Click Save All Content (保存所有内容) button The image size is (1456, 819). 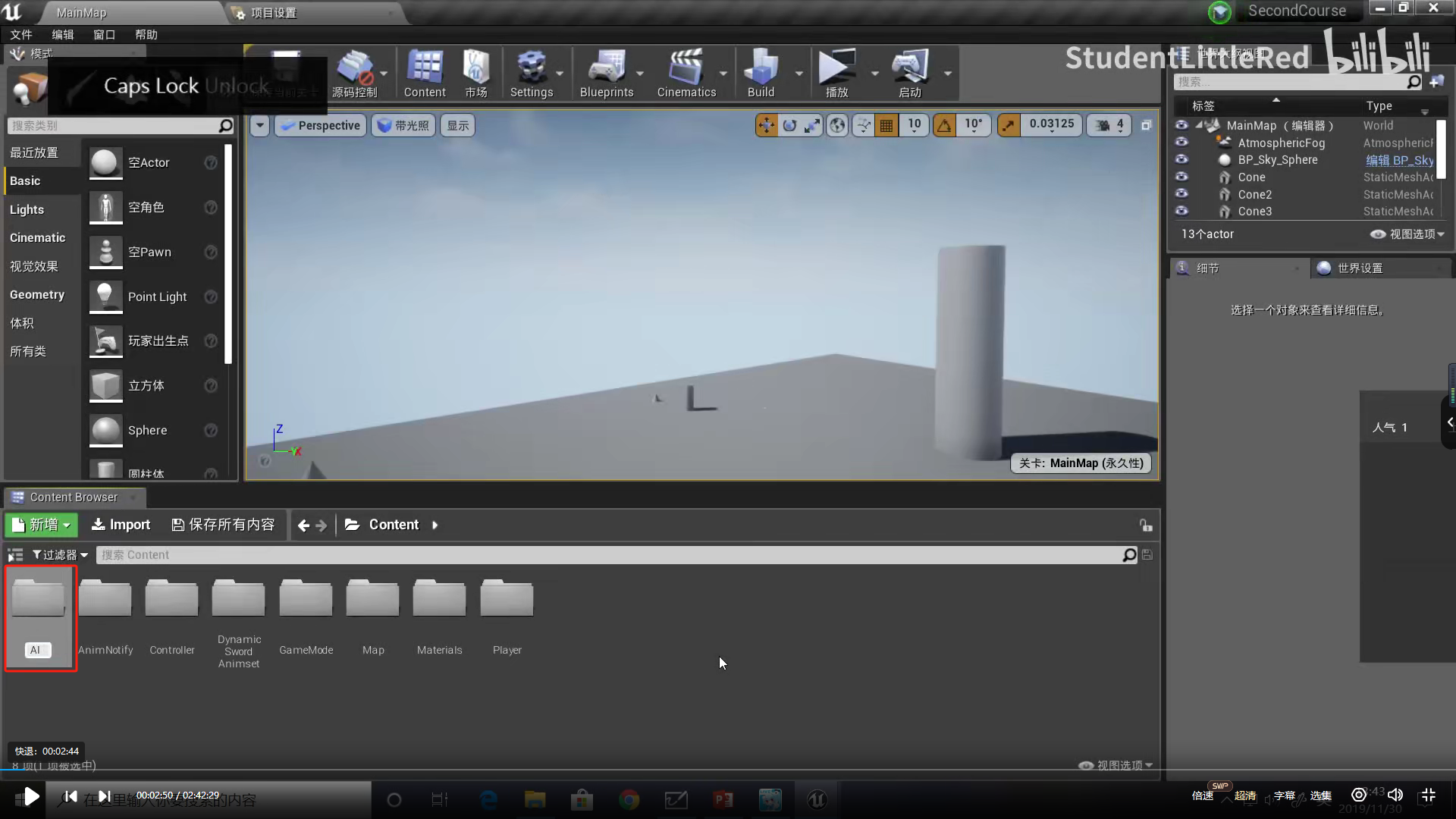point(224,525)
